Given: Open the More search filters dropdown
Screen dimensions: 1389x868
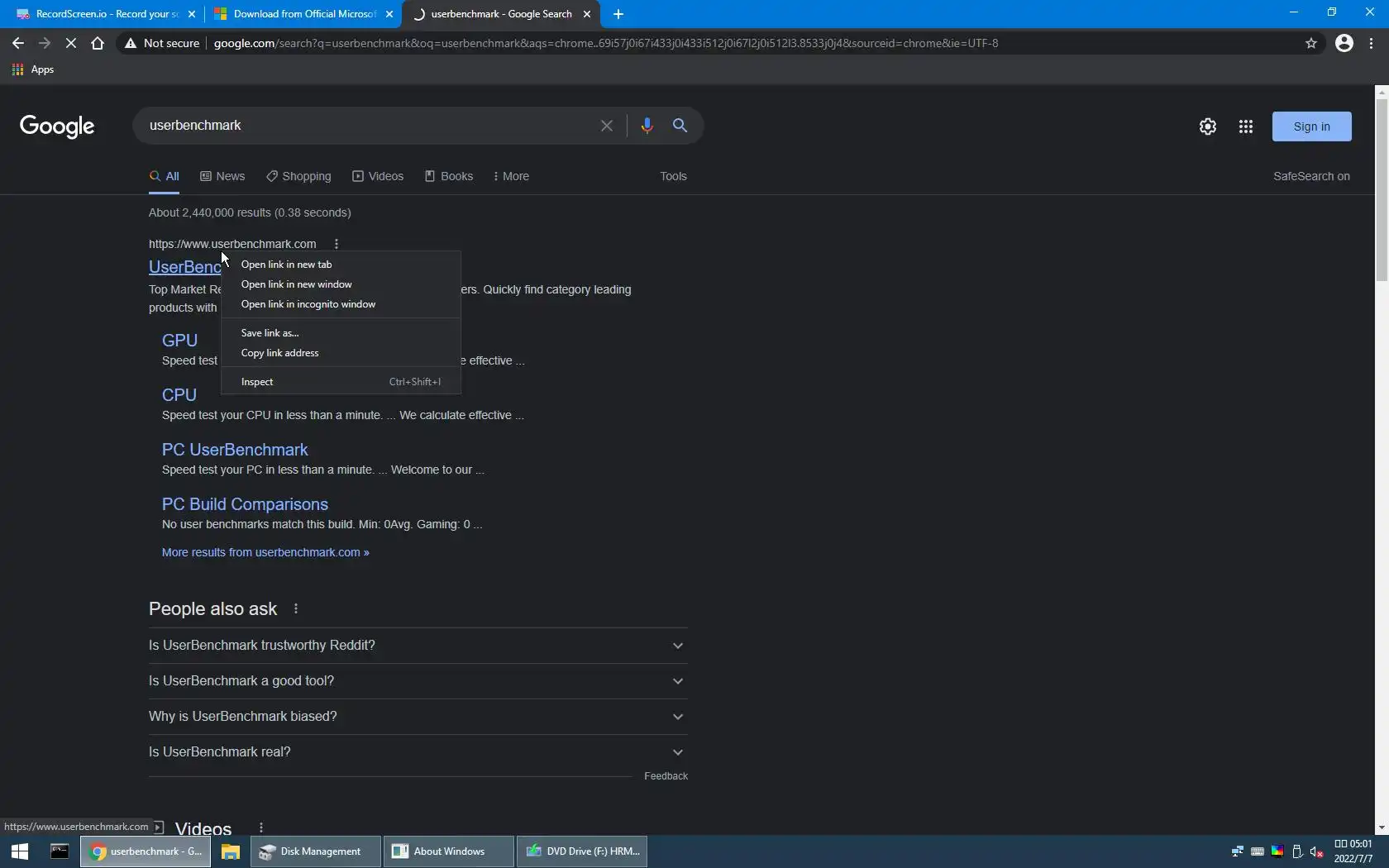Looking at the screenshot, I should (x=511, y=176).
